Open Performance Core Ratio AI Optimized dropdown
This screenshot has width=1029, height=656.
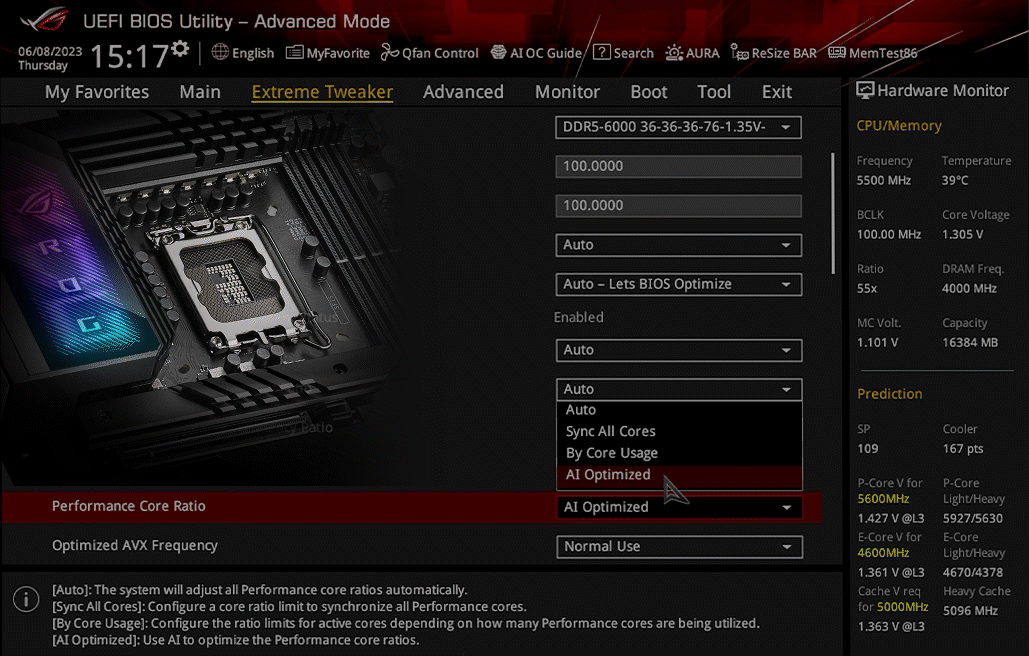coord(679,508)
